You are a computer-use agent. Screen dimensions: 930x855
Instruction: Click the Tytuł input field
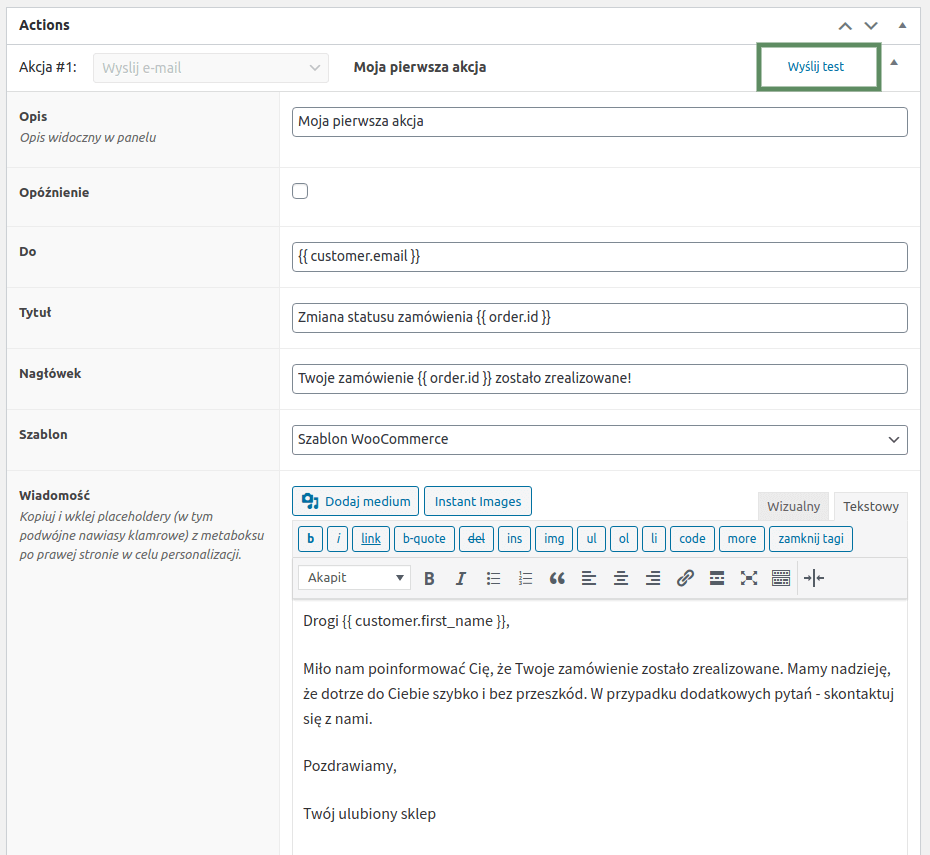point(600,318)
